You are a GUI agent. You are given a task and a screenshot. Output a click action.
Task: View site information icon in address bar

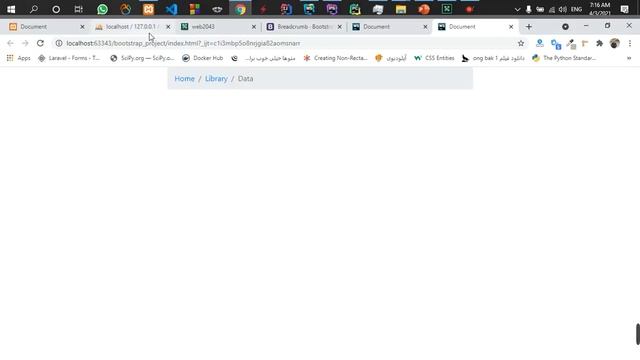pyautogui.click(x=59, y=43)
